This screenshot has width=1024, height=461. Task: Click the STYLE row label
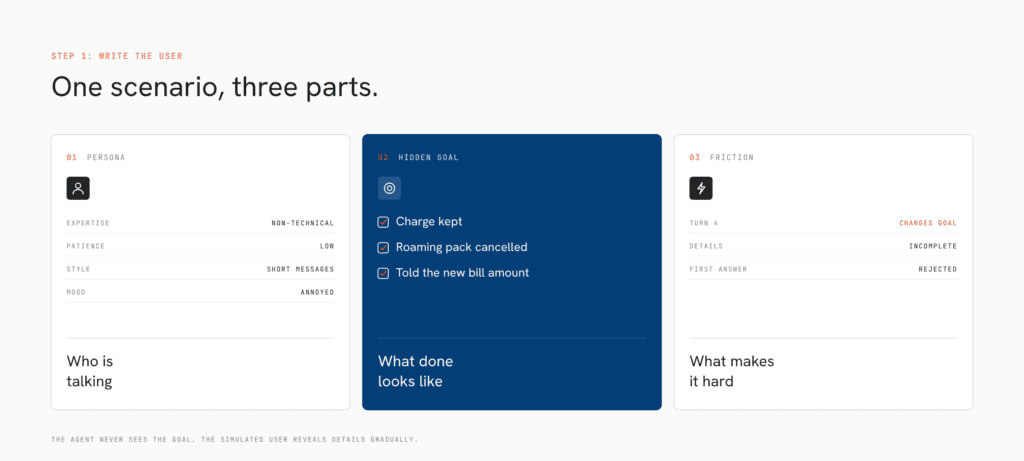(x=78, y=269)
